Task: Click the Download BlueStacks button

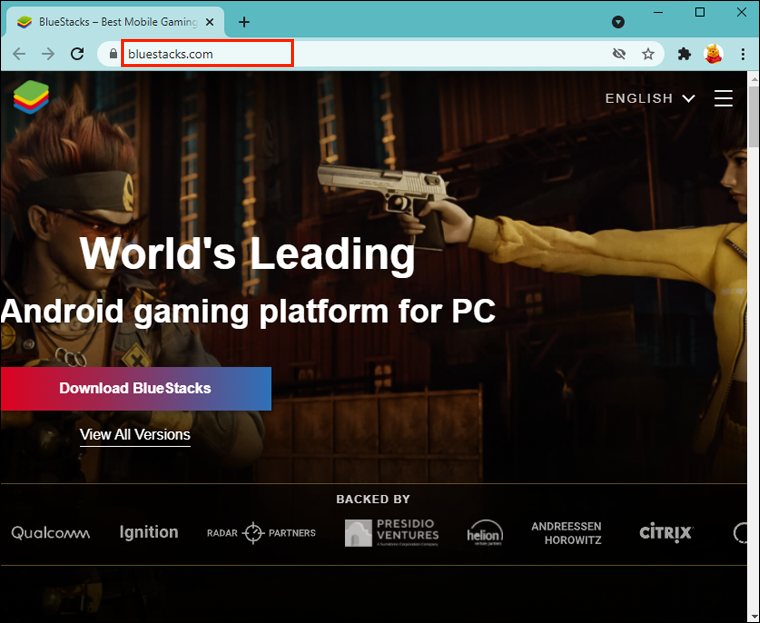Action: pos(136,388)
